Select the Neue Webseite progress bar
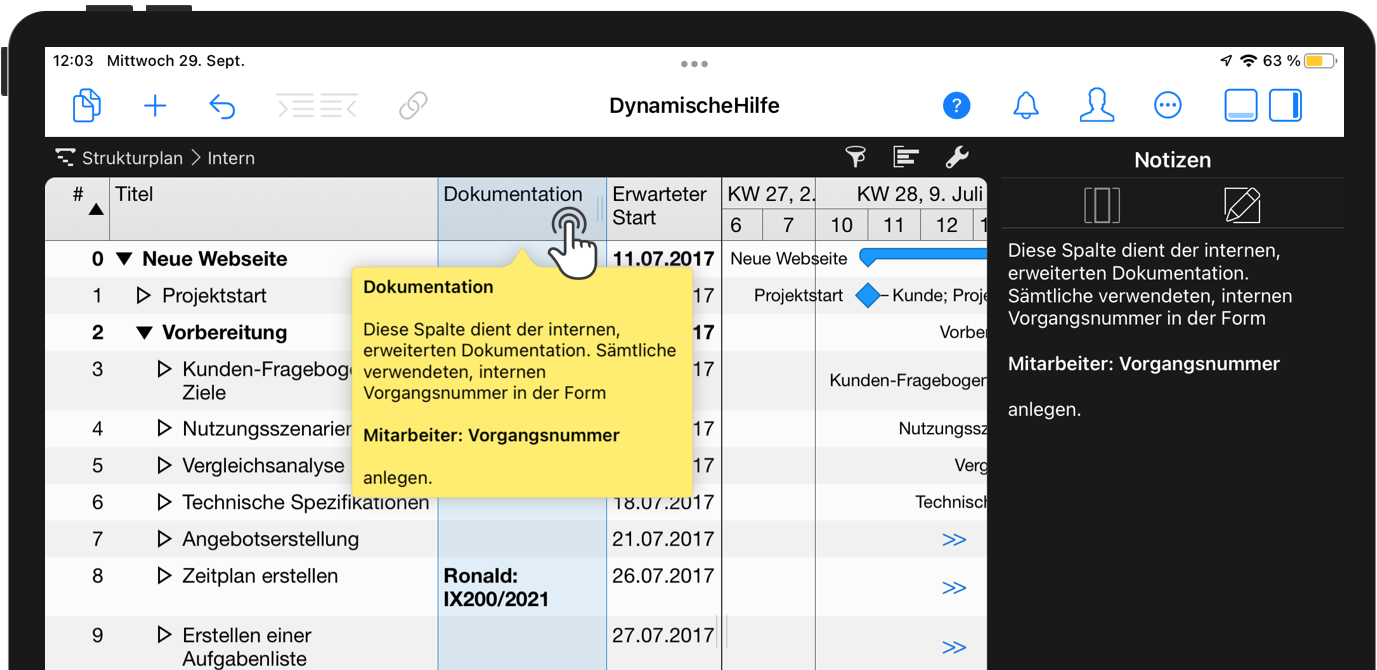The width and height of the screenshot is (1377, 670). pos(925,257)
